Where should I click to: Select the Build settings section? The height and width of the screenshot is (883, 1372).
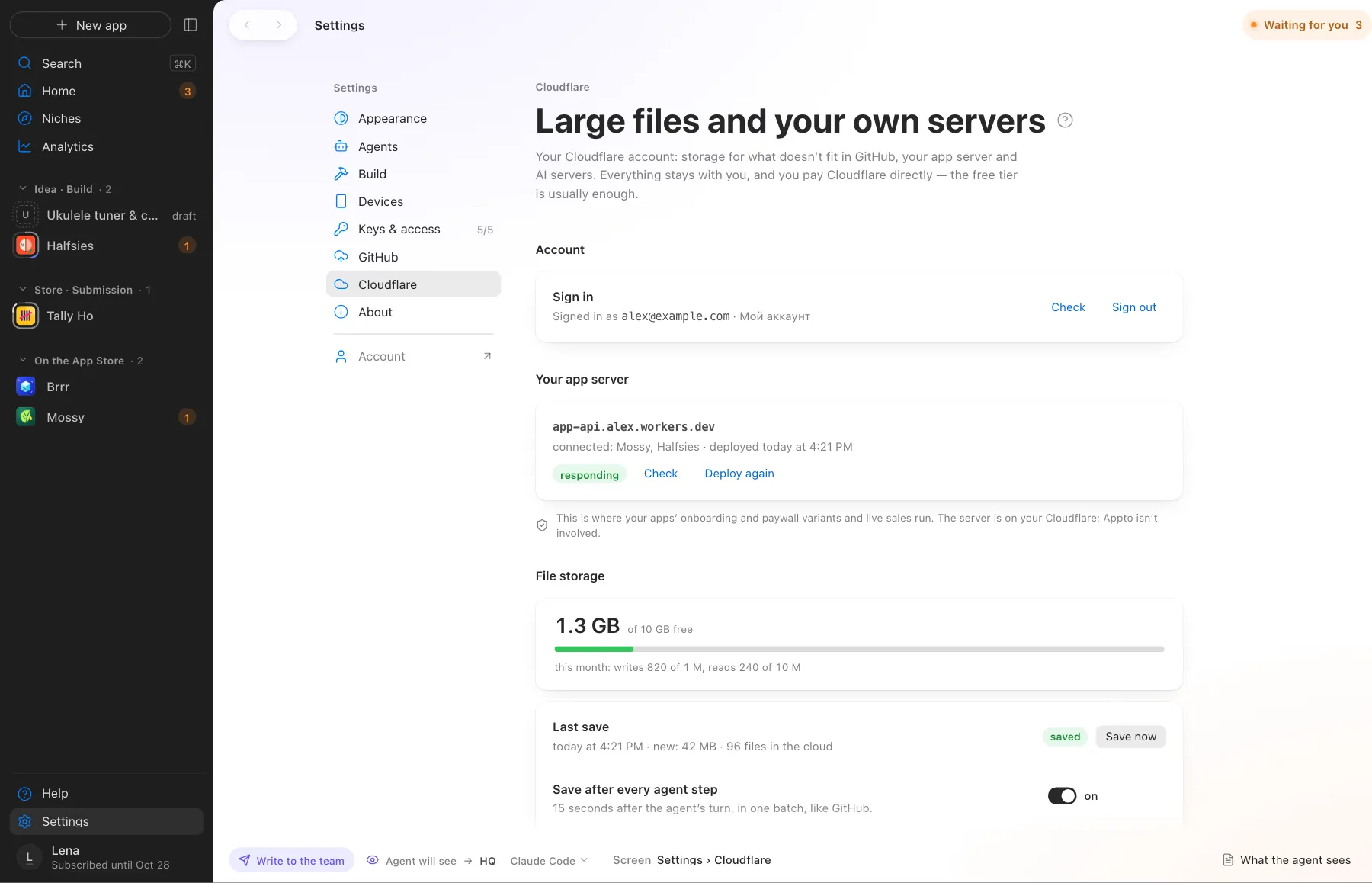(413, 174)
